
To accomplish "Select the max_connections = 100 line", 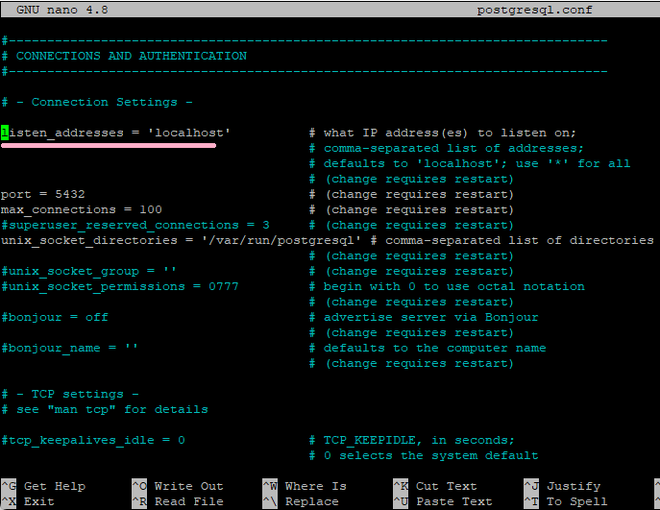I will click(82, 210).
